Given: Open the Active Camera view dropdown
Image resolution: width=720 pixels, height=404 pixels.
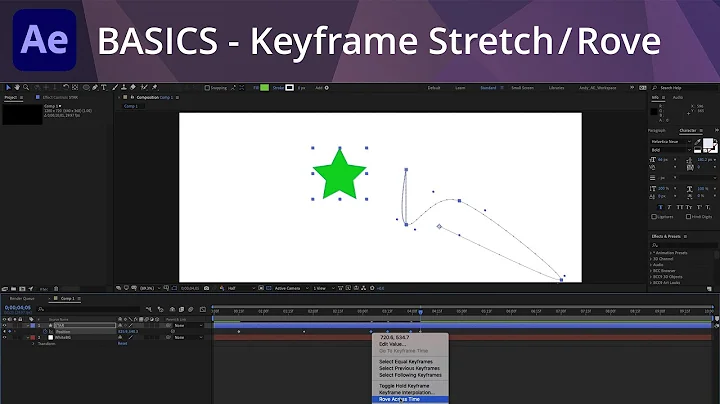Looking at the screenshot, I should click(x=292, y=288).
